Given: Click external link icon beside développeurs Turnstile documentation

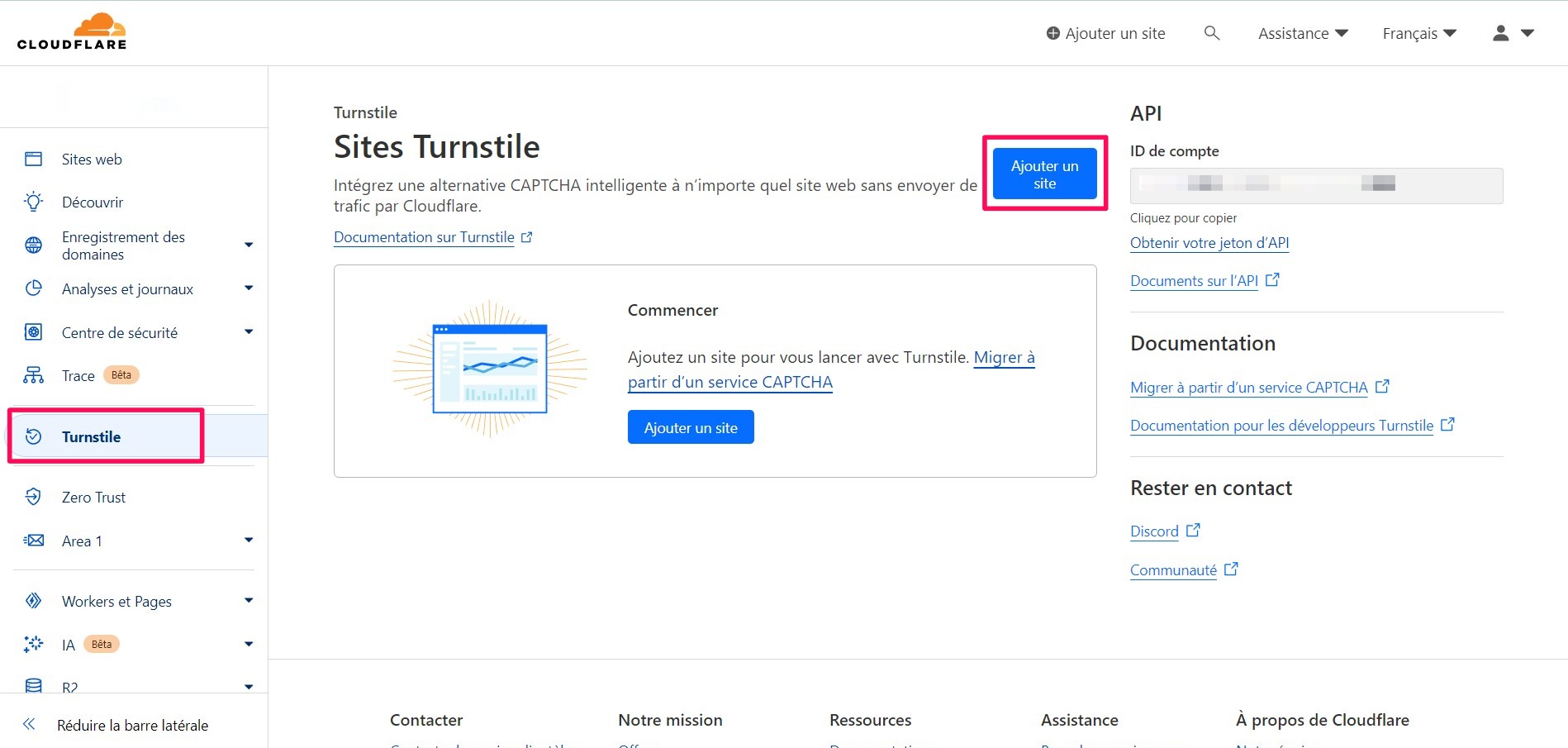Looking at the screenshot, I should coord(1447,424).
